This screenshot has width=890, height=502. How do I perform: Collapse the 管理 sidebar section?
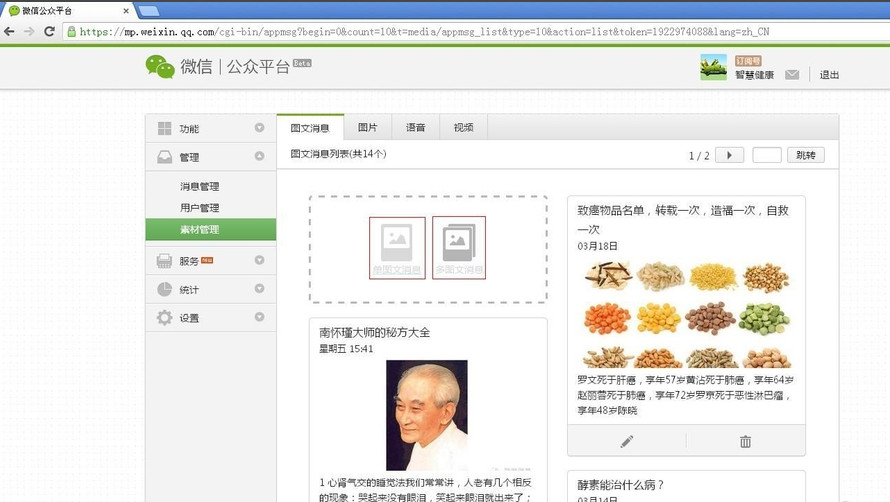tap(259, 157)
